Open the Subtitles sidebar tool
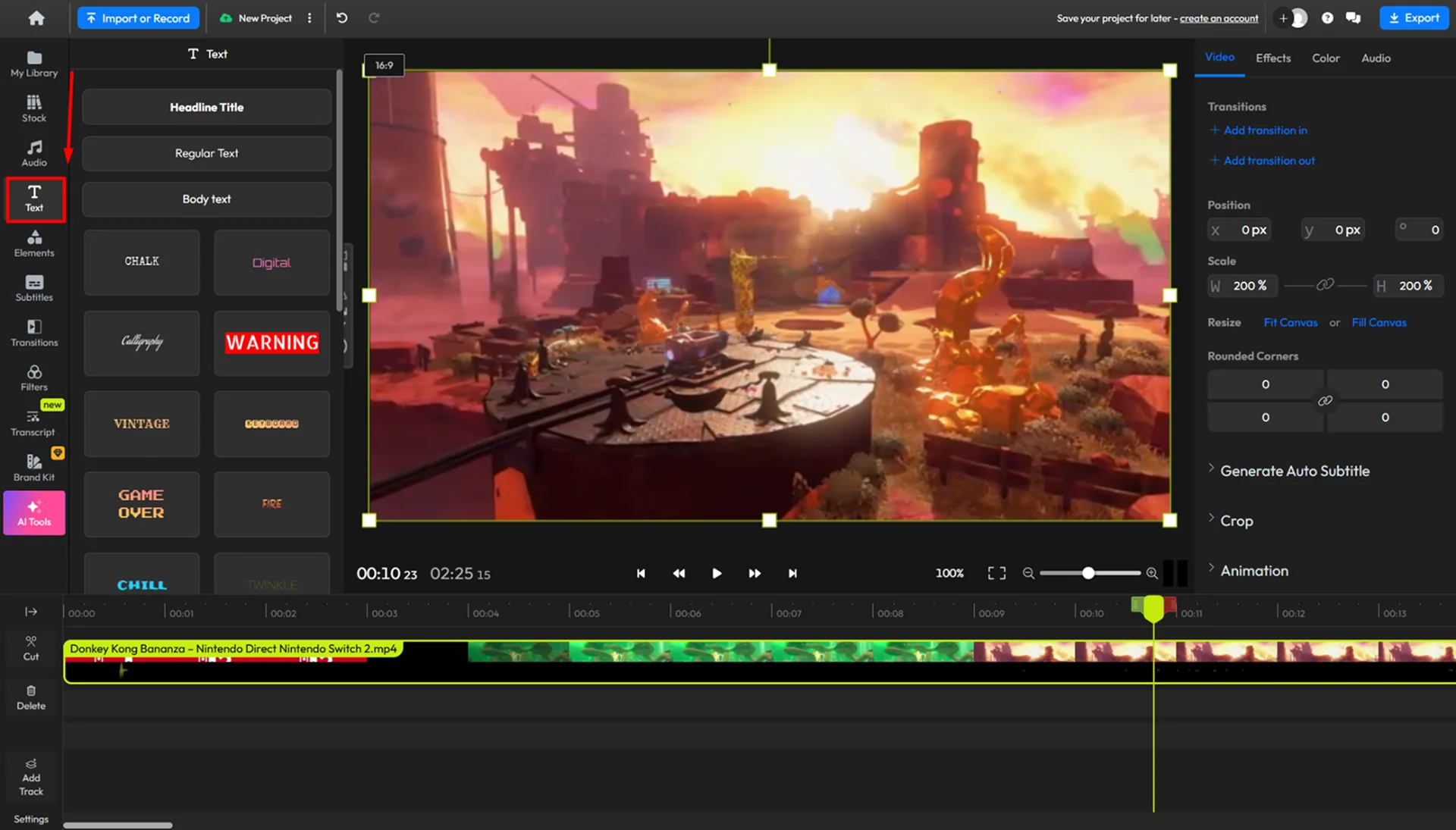 [x=34, y=288]
